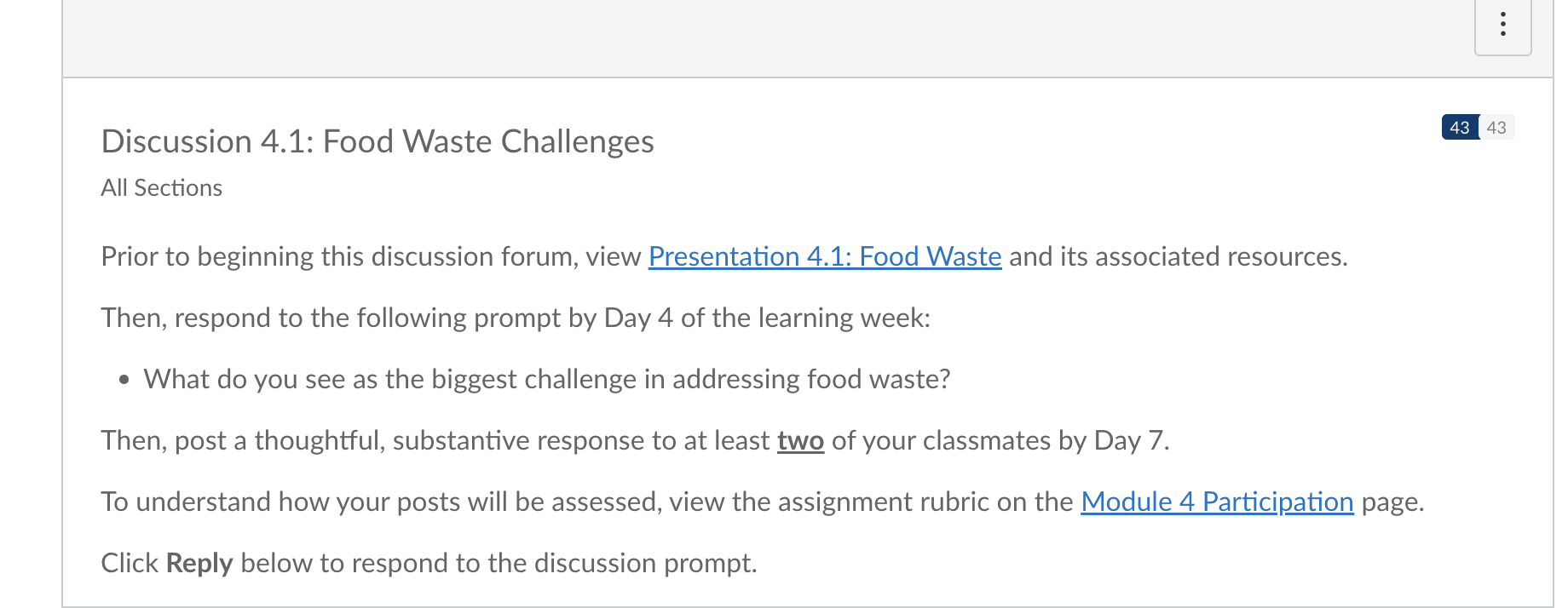Viewport: 1568px width, 608px height.
Task: Open the Module 4 Participation link
Action: (1216, 502)
